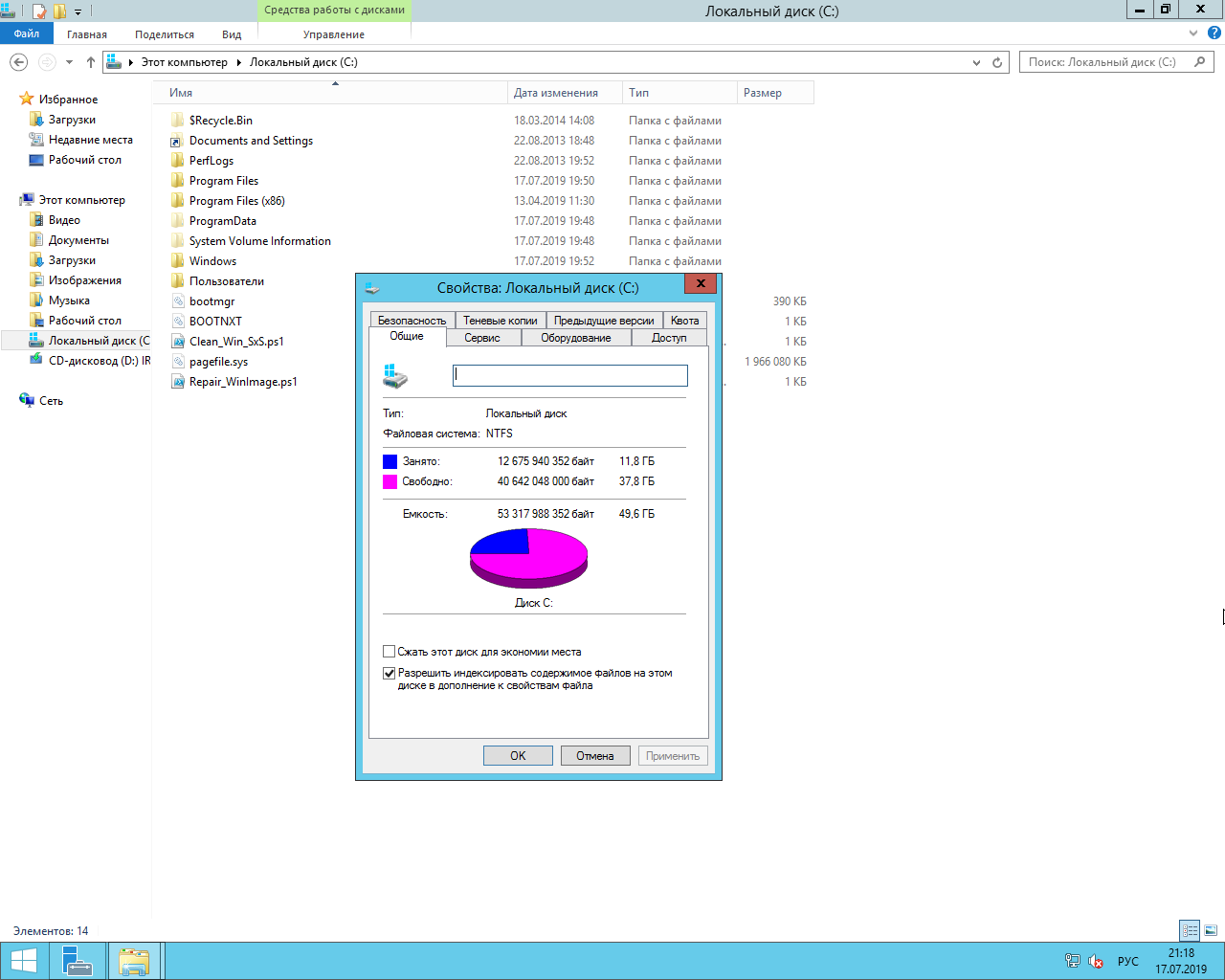Enable Сжать этот диск для экономии места
This screenshot has width=1225, height=980.
pyautogui.click(x=389, y=652)
